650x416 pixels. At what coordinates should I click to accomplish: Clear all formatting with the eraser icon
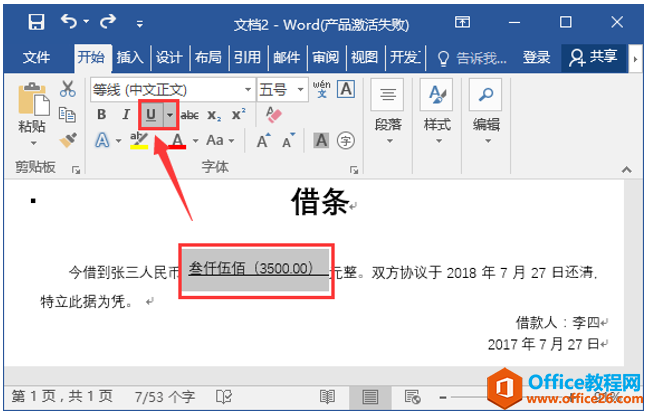tap(274, 115)
